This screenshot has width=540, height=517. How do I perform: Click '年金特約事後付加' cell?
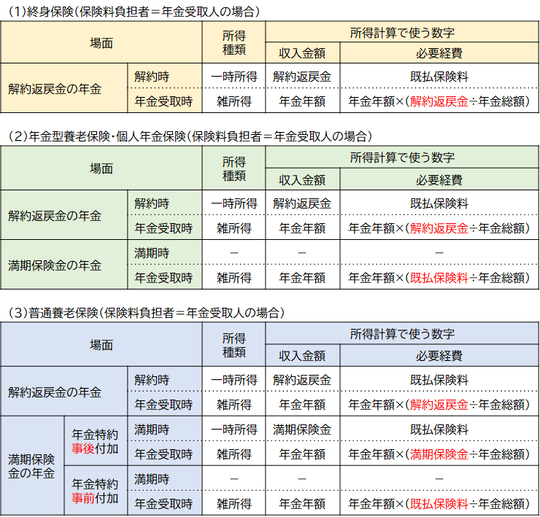tap(95, 442)
